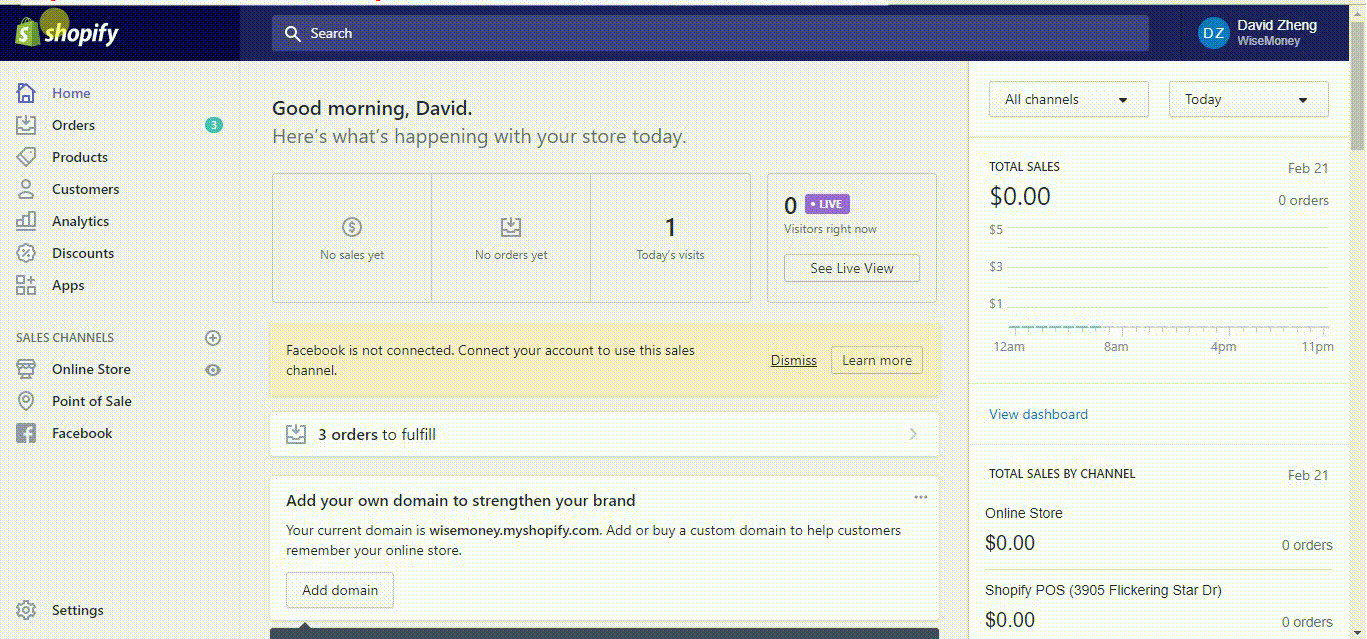The image size is (1367, 639).
Task: View online store with eye icon
Action: (212, 370)
